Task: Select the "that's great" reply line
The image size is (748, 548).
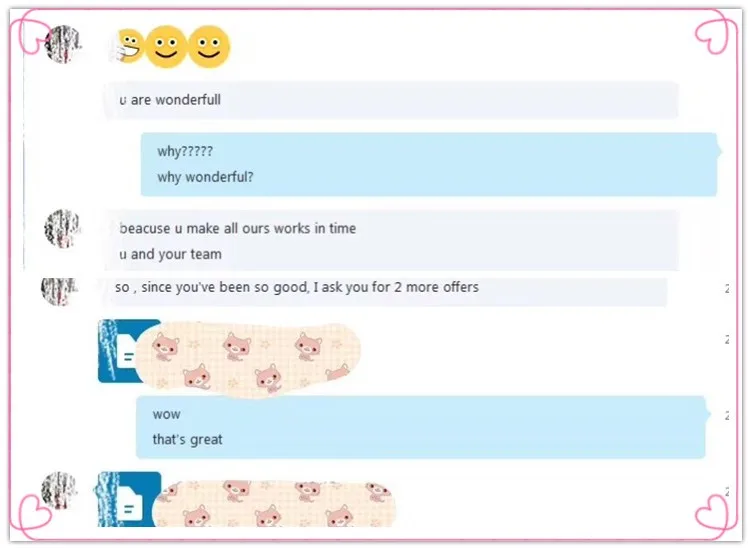Action: [x=187, y=439]
